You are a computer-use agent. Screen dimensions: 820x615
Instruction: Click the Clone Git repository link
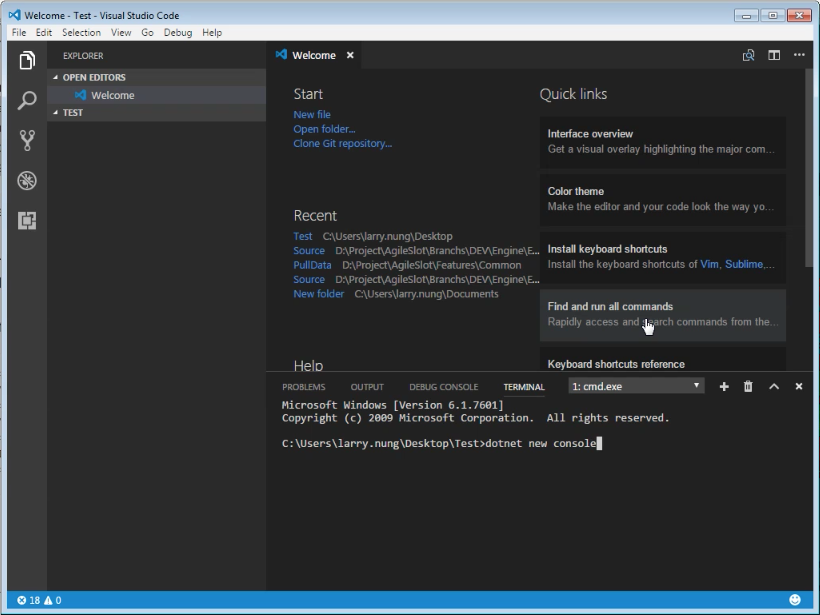pos(343,143)
